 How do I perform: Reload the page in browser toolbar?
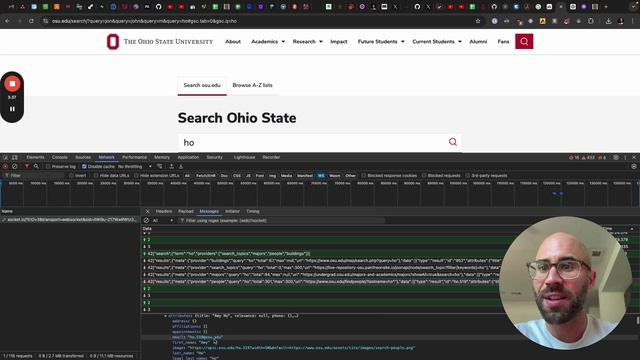coord(31,21)
